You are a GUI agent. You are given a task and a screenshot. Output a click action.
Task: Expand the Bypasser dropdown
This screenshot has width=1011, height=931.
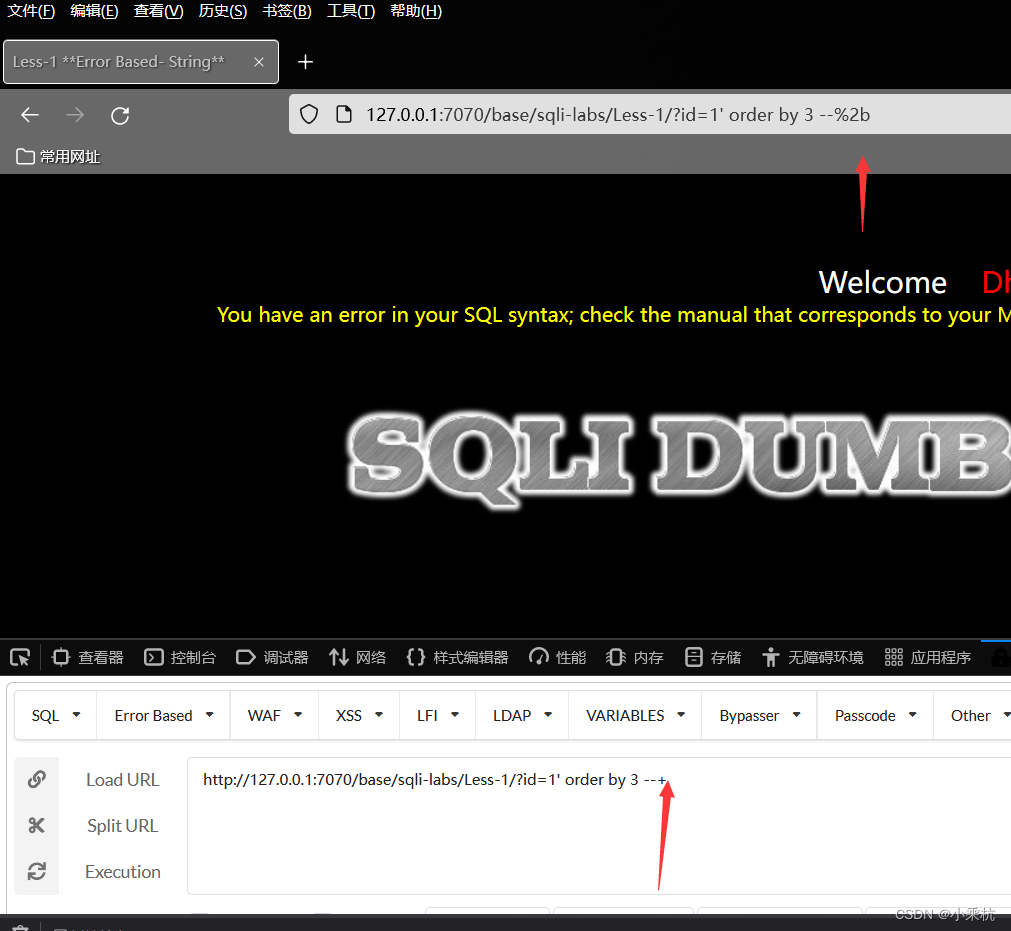tap(760, 715)
